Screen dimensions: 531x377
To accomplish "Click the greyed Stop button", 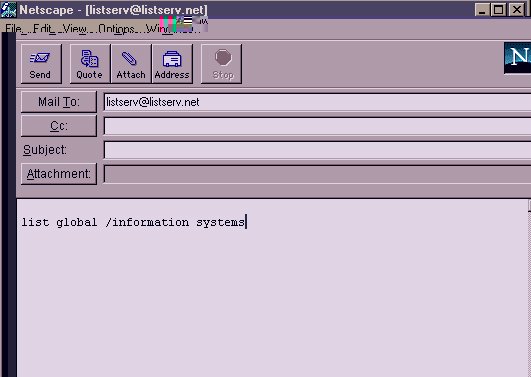I will [x=221, y=64].
